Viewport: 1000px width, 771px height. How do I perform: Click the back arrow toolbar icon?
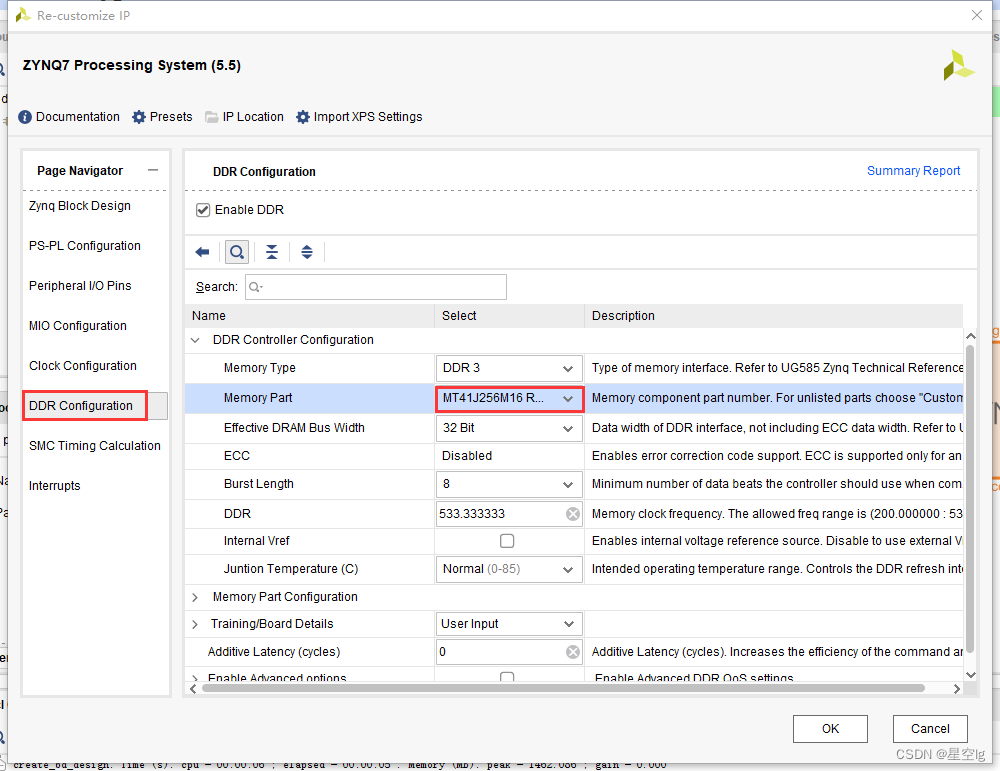202,253
